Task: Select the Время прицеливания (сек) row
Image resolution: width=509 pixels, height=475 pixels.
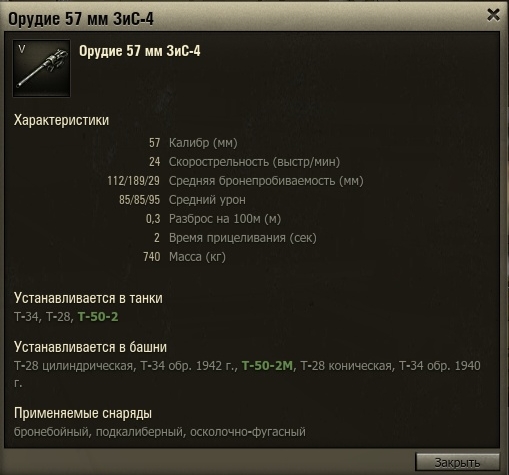Action: tap(235, 238)
